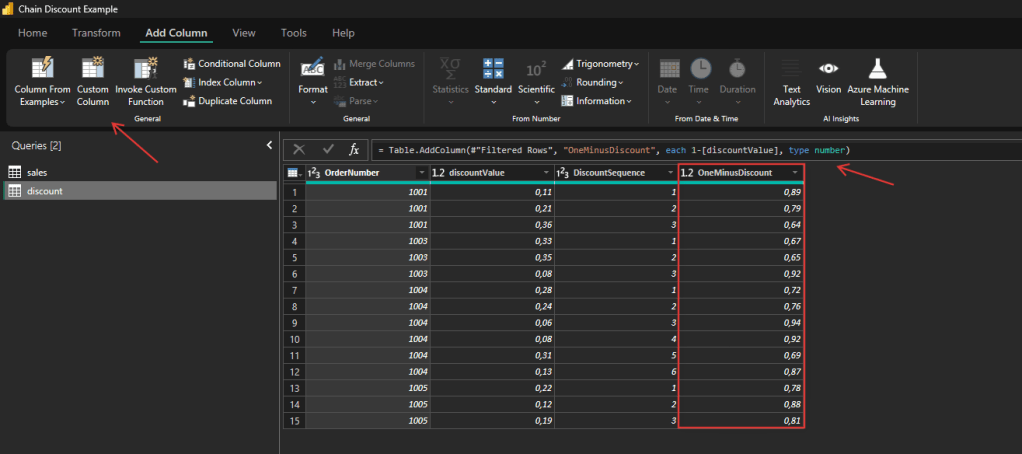Click the Information icon
The width and height of the screenshot is (1022, 454).
[x=567, y=101]
